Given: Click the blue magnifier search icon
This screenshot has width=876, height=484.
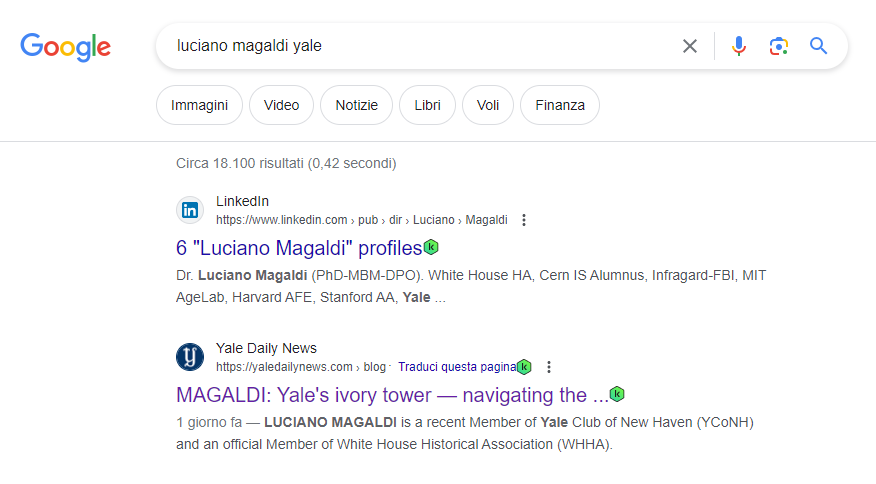Looking at the screenshot, I should [818, 46].
